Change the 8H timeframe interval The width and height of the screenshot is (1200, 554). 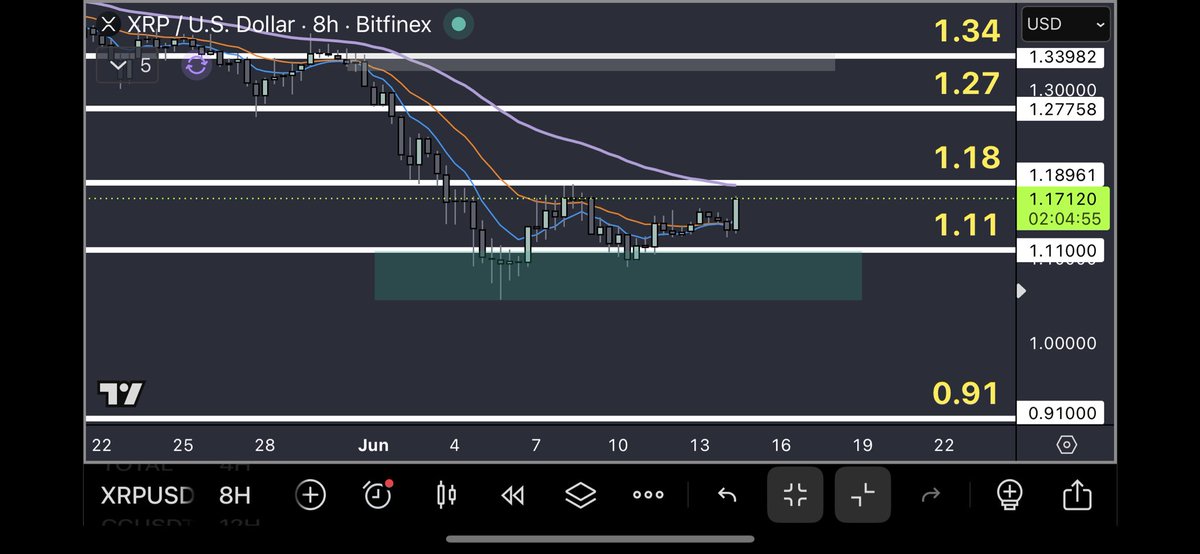coord(235,494)
